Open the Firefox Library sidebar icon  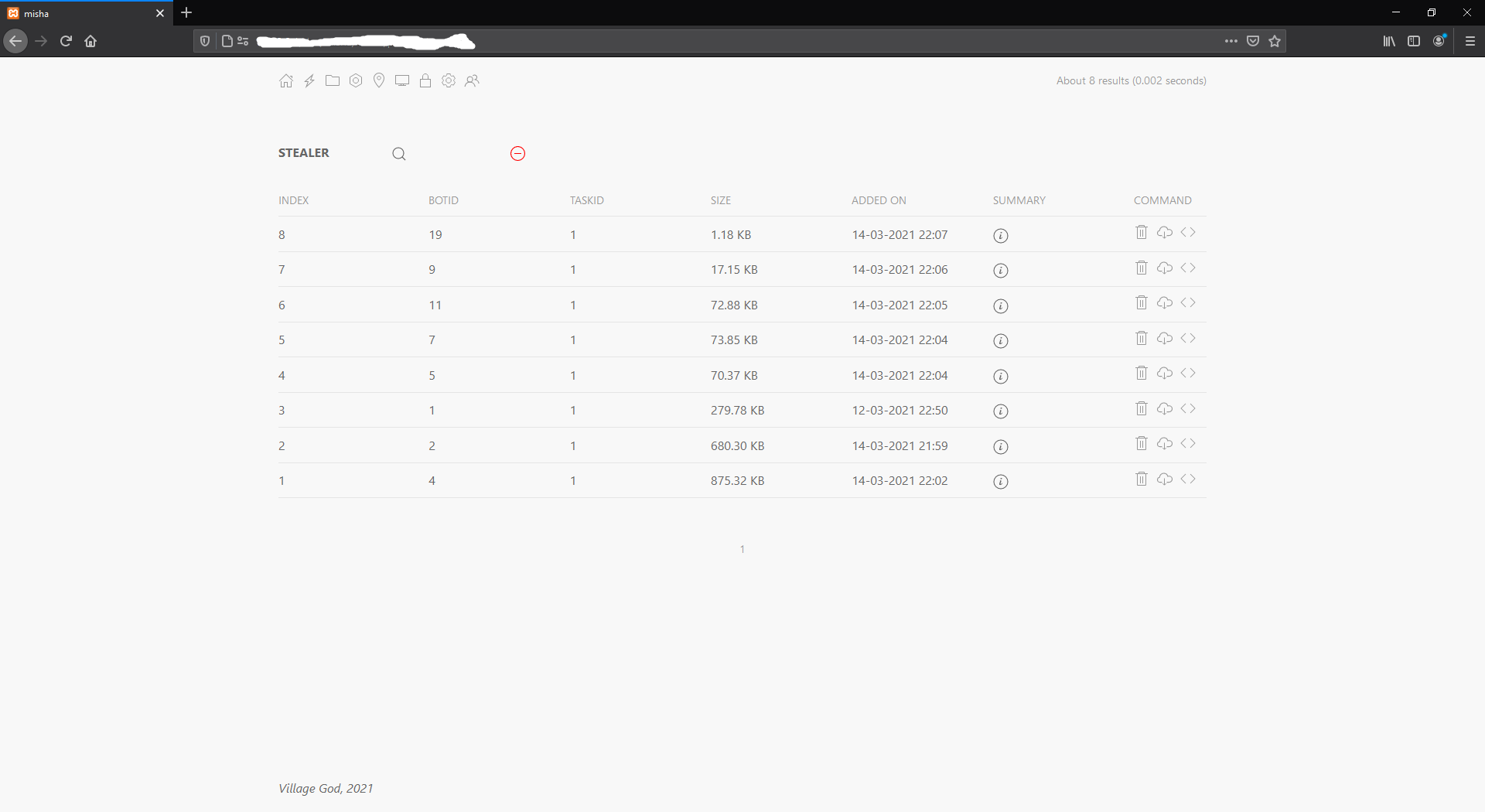(1389, 41)
